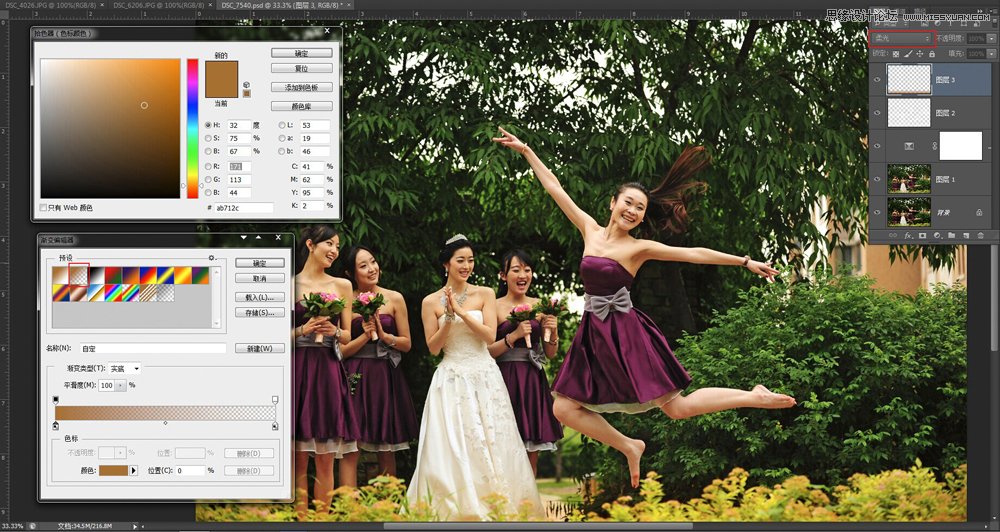This screenshot has height=532, width=1000.
Task: Select the R red radio button
Action: (x=208, y=166)
